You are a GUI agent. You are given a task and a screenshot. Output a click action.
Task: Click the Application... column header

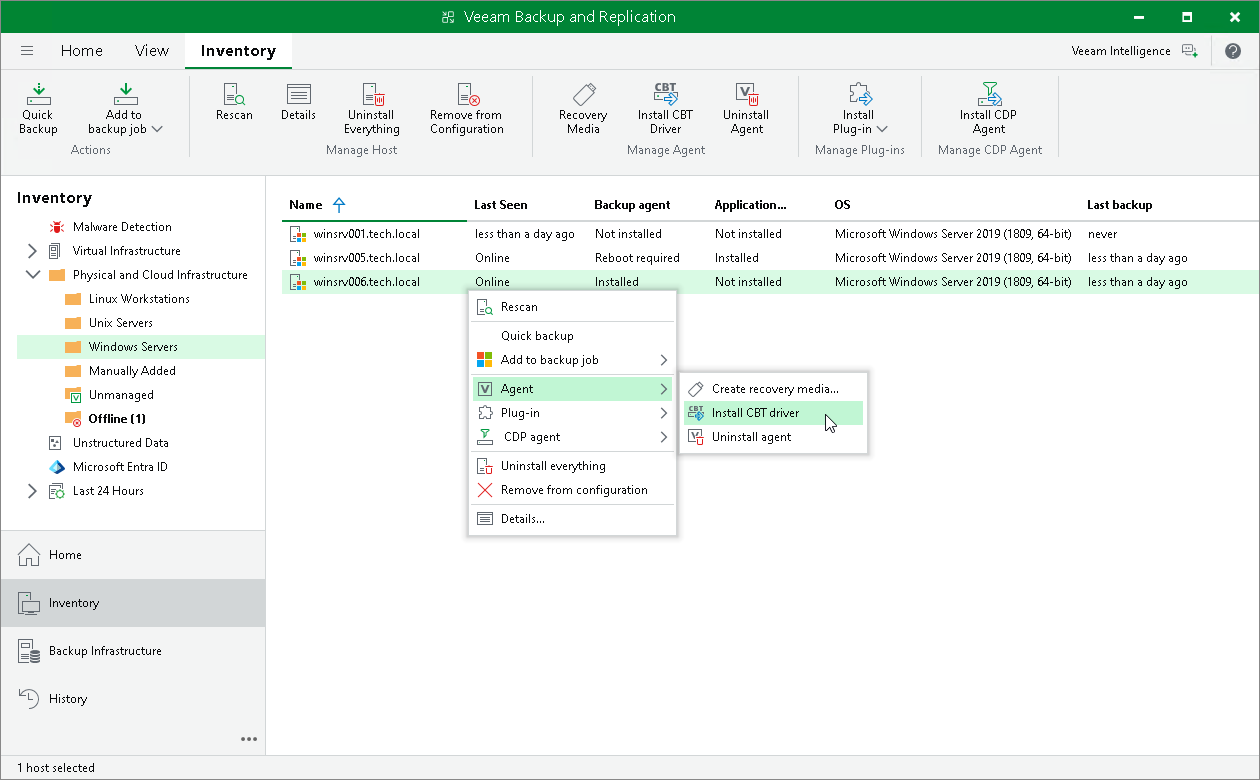tap(750, 205)
